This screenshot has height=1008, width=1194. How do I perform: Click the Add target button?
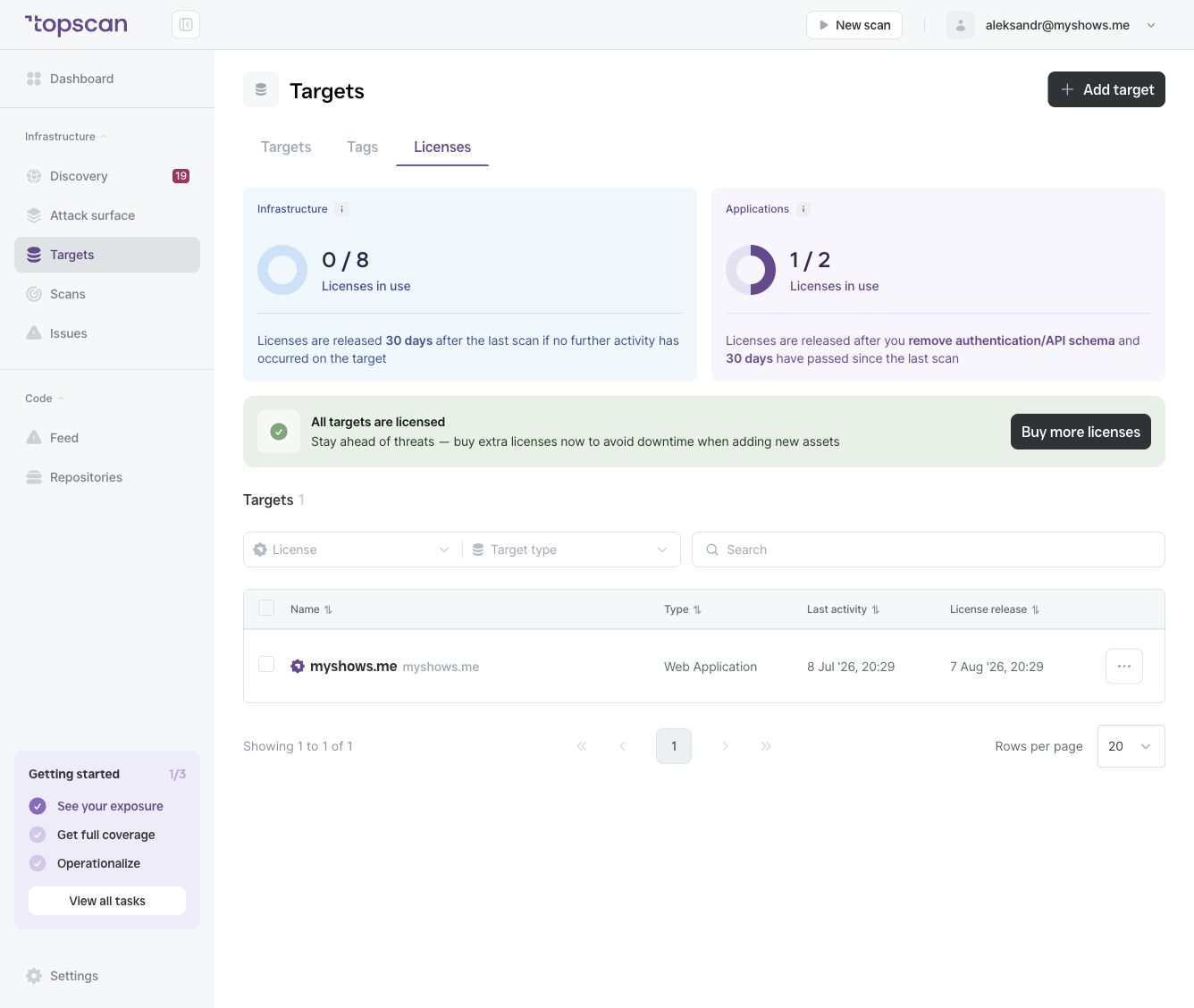click(1106, 89)
